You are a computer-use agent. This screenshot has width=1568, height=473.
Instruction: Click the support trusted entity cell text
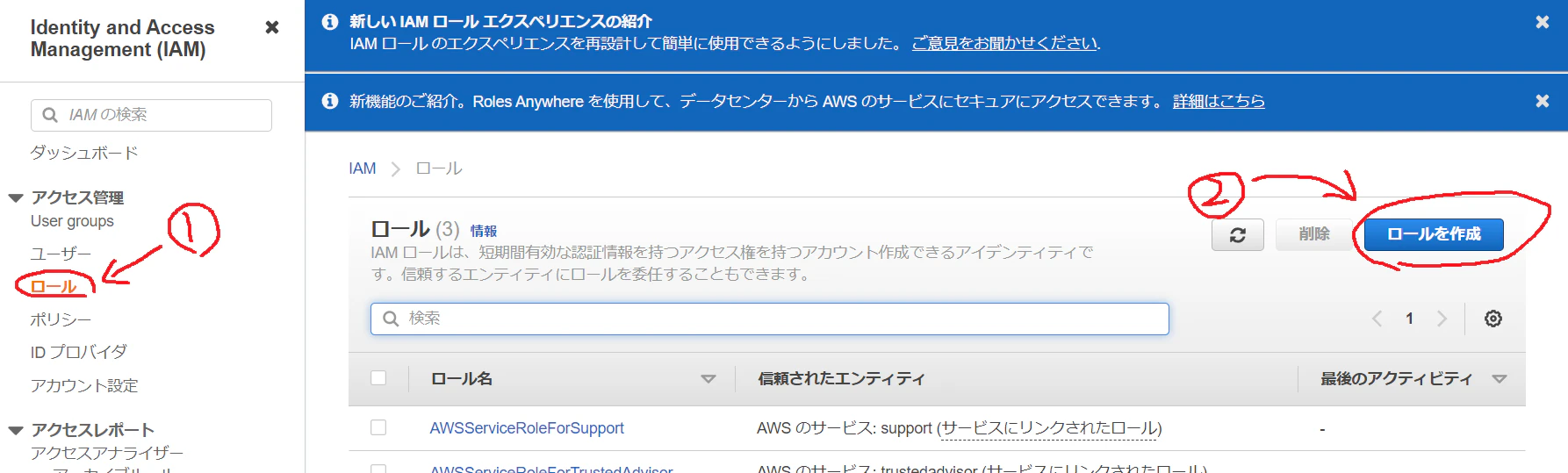coord(959,428)
